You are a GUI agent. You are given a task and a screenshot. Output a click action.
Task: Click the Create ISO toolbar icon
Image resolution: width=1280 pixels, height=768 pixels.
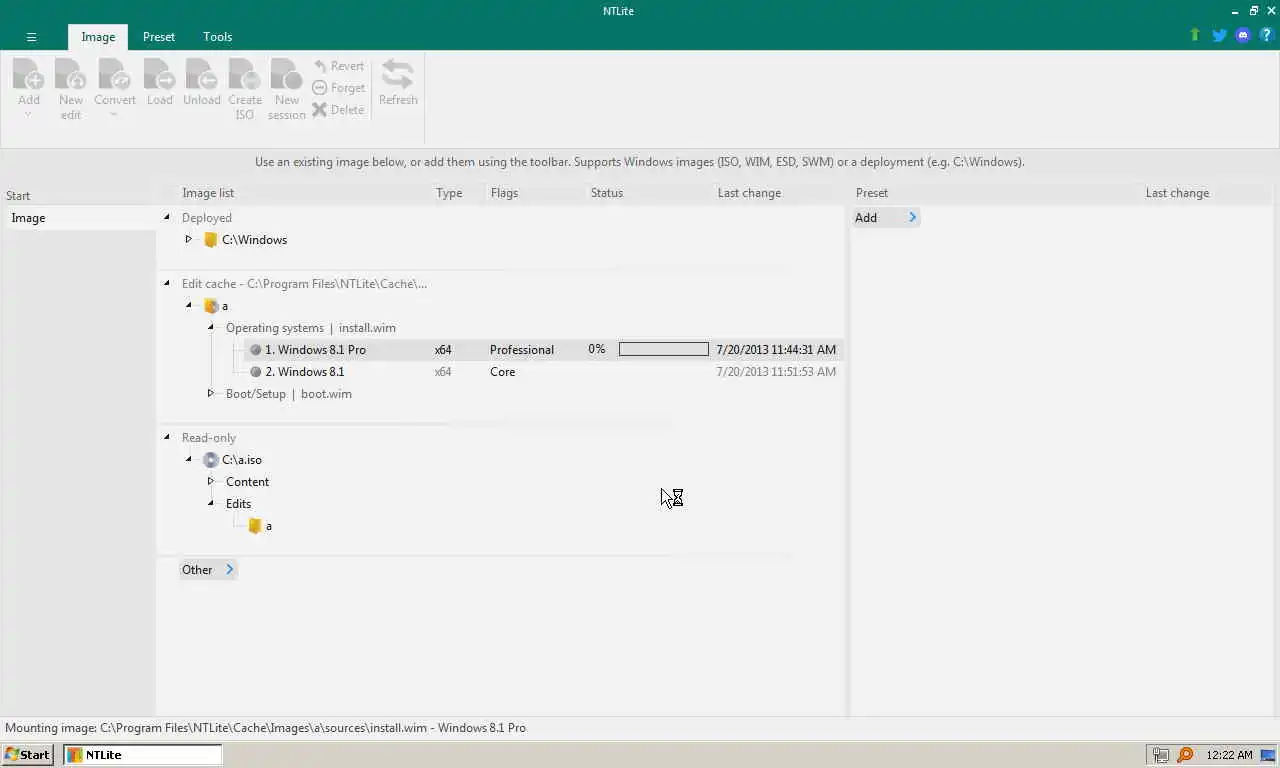click(x=245, y=75)
